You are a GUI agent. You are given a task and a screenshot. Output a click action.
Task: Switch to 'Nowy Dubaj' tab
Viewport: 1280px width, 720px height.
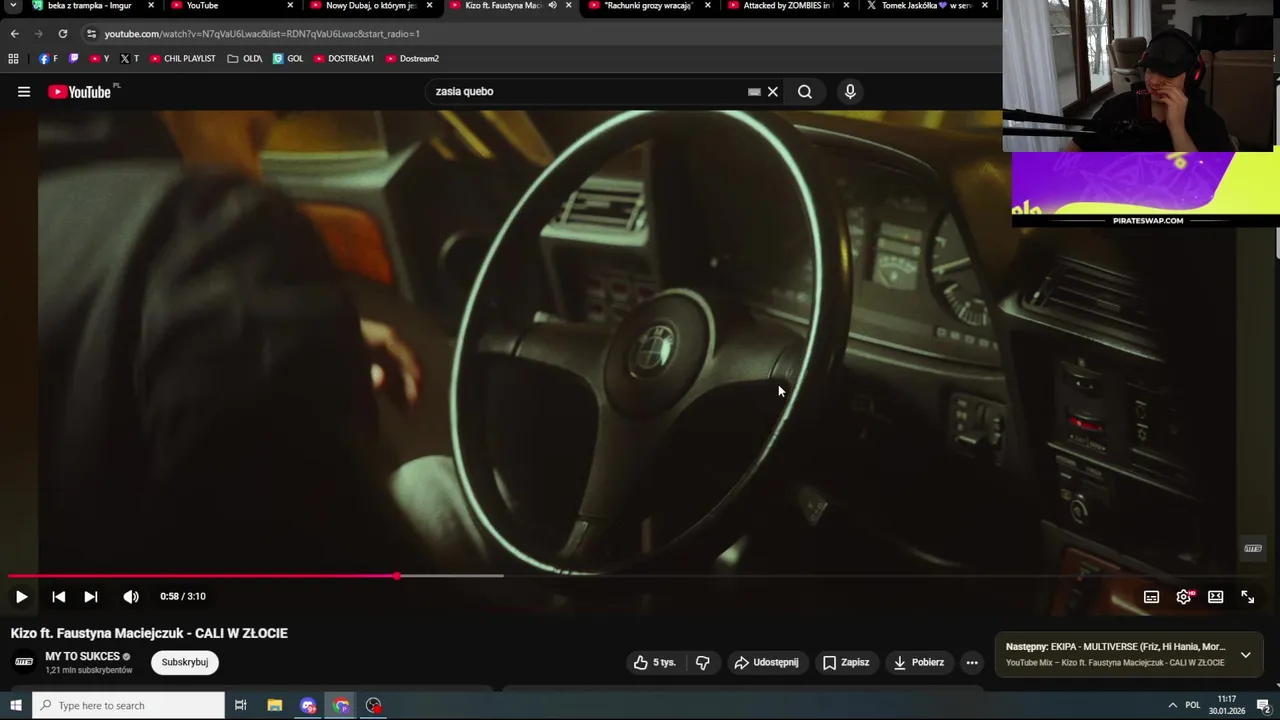(x=371, y=6)
